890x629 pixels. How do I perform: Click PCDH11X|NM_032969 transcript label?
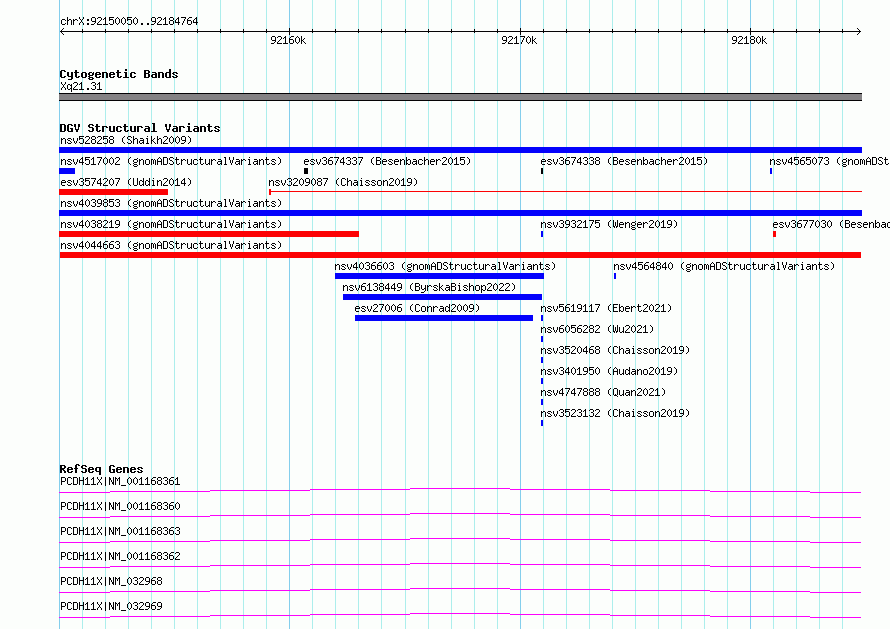tap(111, 606)
